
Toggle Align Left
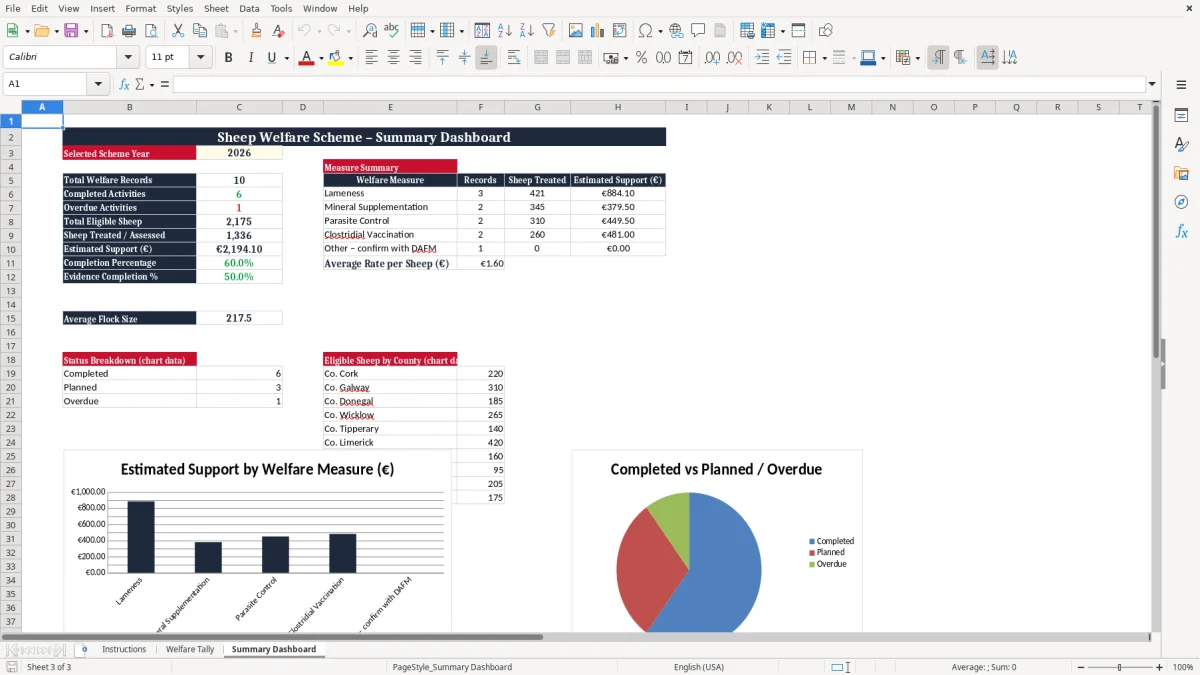point(372,58)
